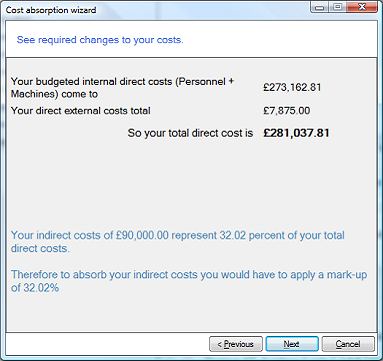The image size is (383, 361).
Task: Click the £90,000.00 indirect costs figure
Action: [142, 235]
